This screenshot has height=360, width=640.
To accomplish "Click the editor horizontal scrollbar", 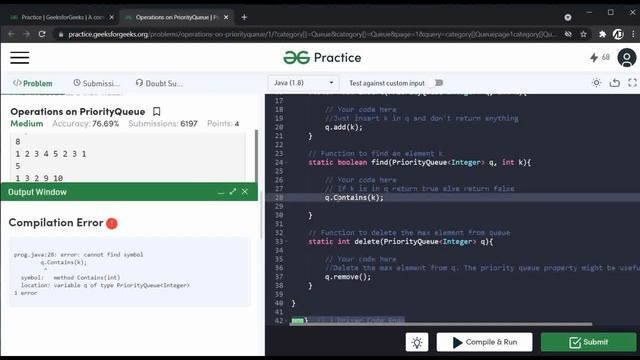I will click(442, 324).
